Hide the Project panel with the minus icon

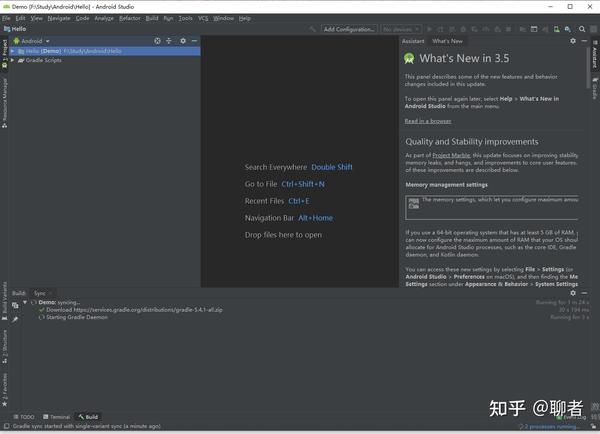(x=194, y=41)
